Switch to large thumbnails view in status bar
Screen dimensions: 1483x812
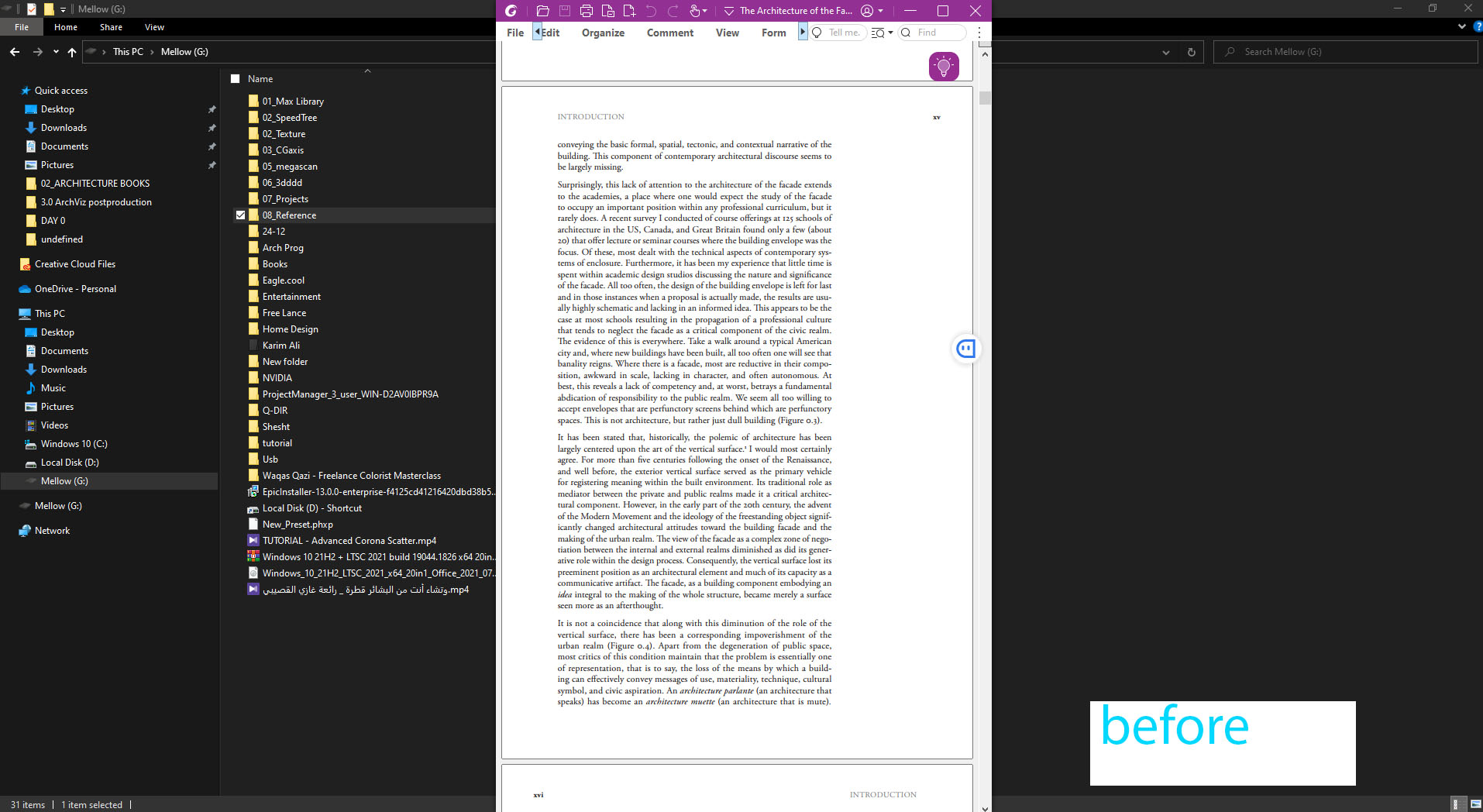(1476, 803)
